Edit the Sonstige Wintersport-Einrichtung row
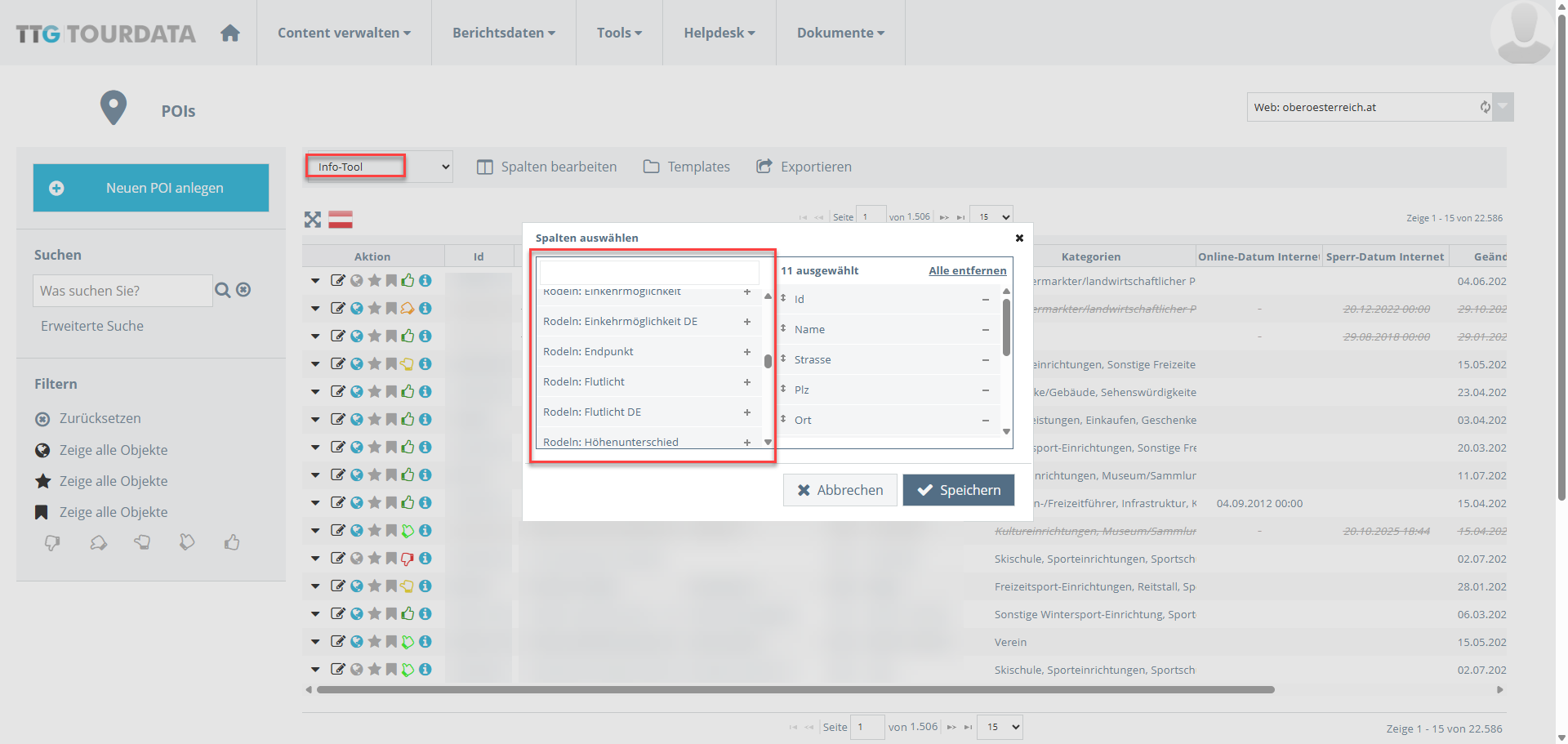1568x744 pixels. [x=337, y=613]
